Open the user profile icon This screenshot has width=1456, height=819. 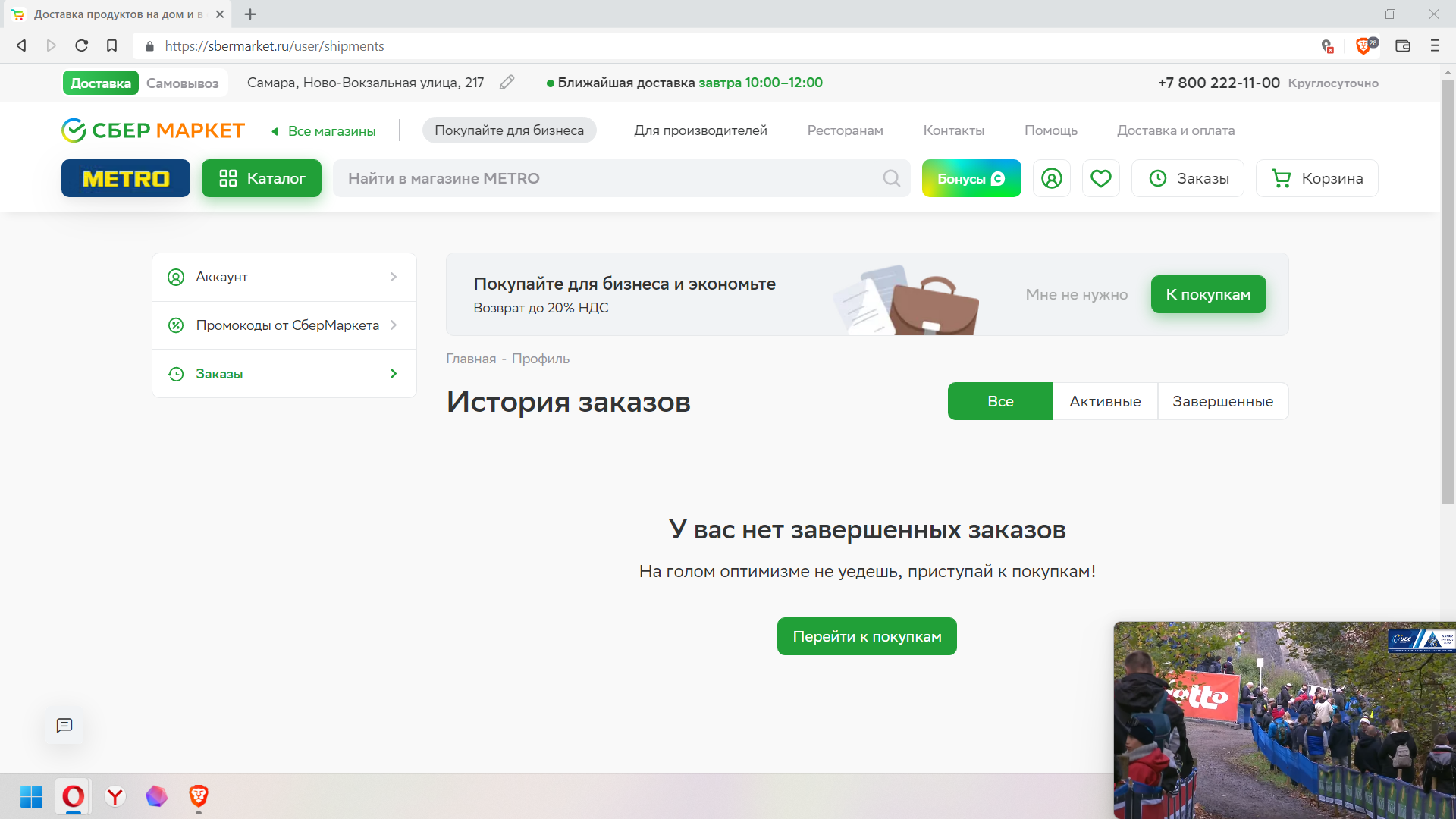click(x=1052, y=178)
